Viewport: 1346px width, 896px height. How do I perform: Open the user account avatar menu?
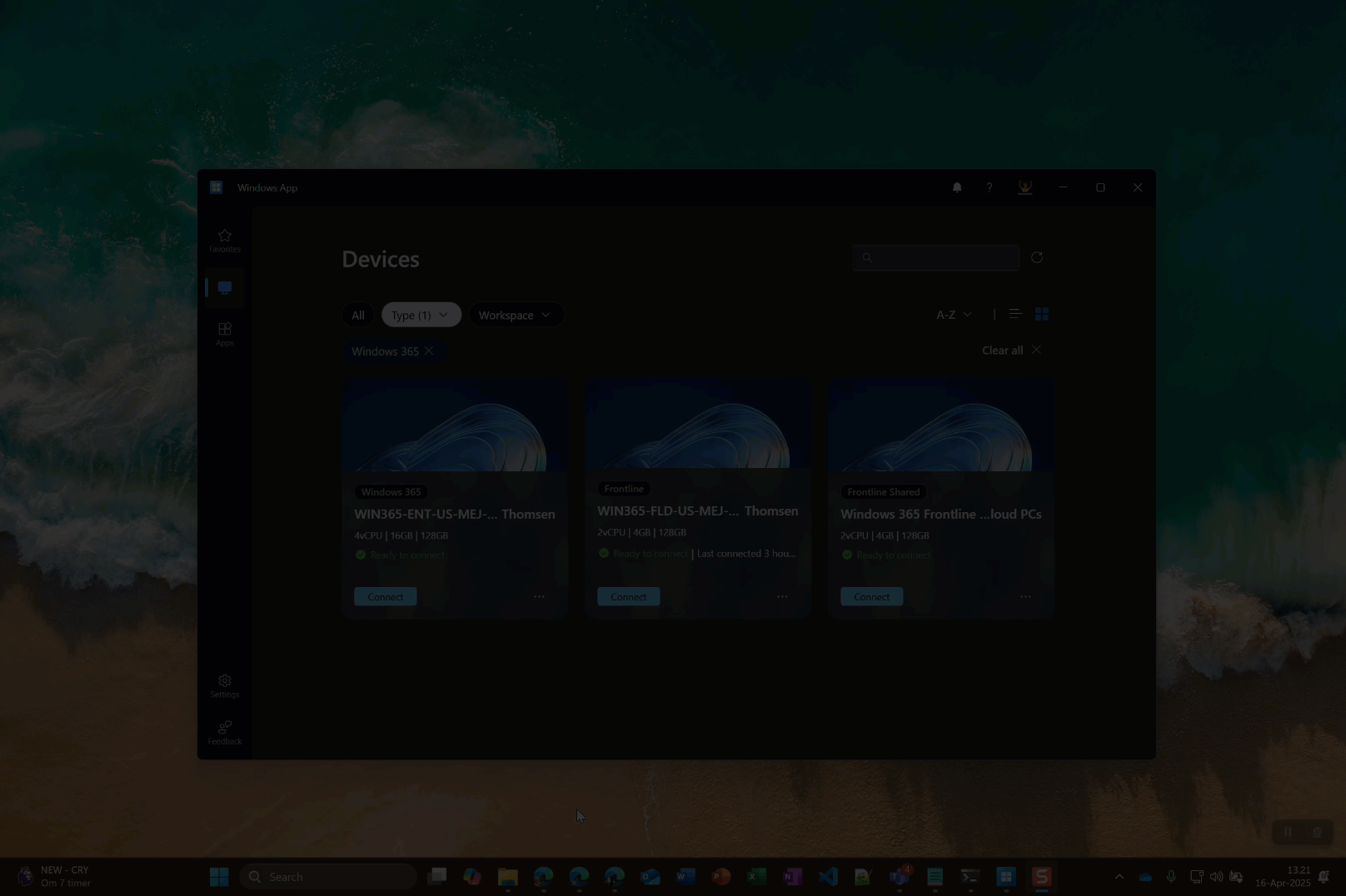click(1025, 187)
